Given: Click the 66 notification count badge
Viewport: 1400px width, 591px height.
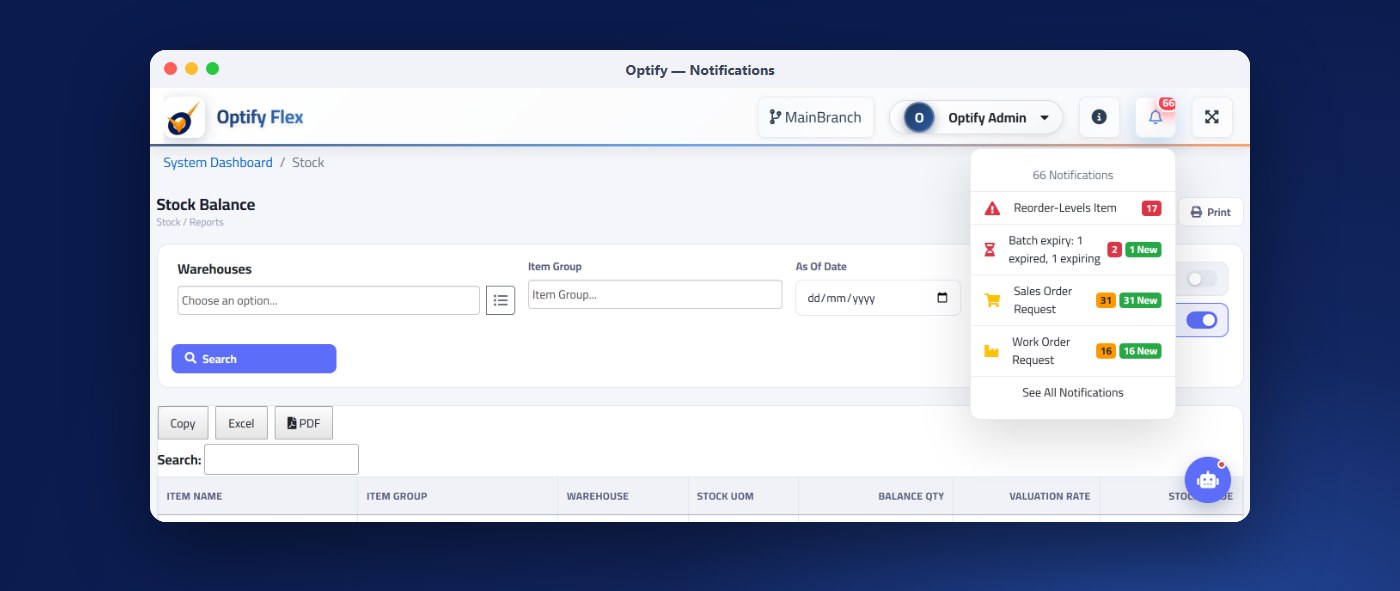Looking at the screenshot, I should pyautogui.click(x=1167, y=104).
